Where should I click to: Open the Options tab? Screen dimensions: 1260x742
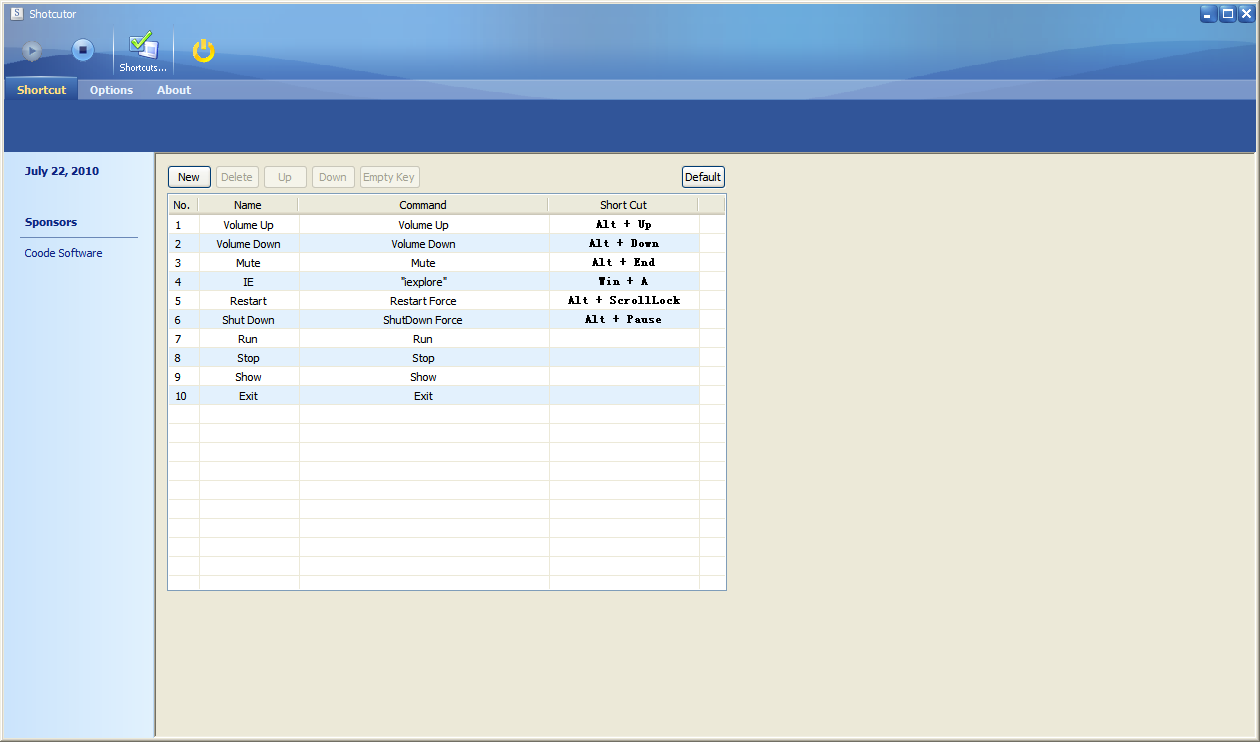[x=111, y=90]
